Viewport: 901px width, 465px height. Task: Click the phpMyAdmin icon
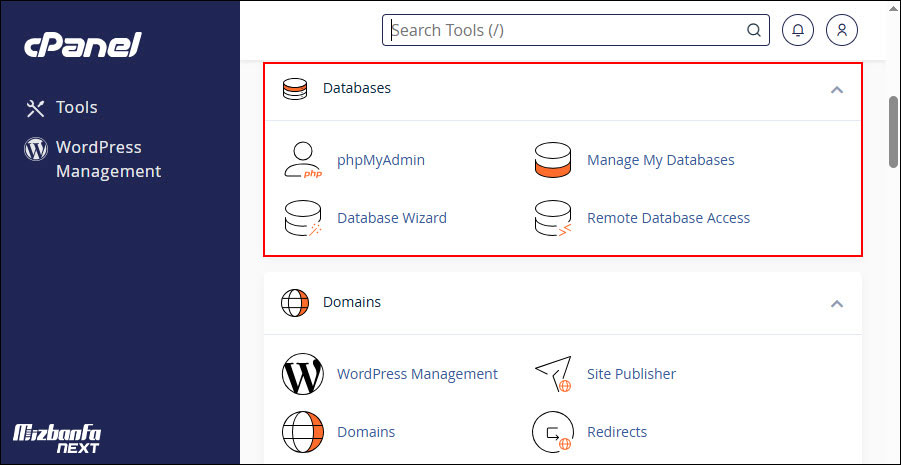303,160
